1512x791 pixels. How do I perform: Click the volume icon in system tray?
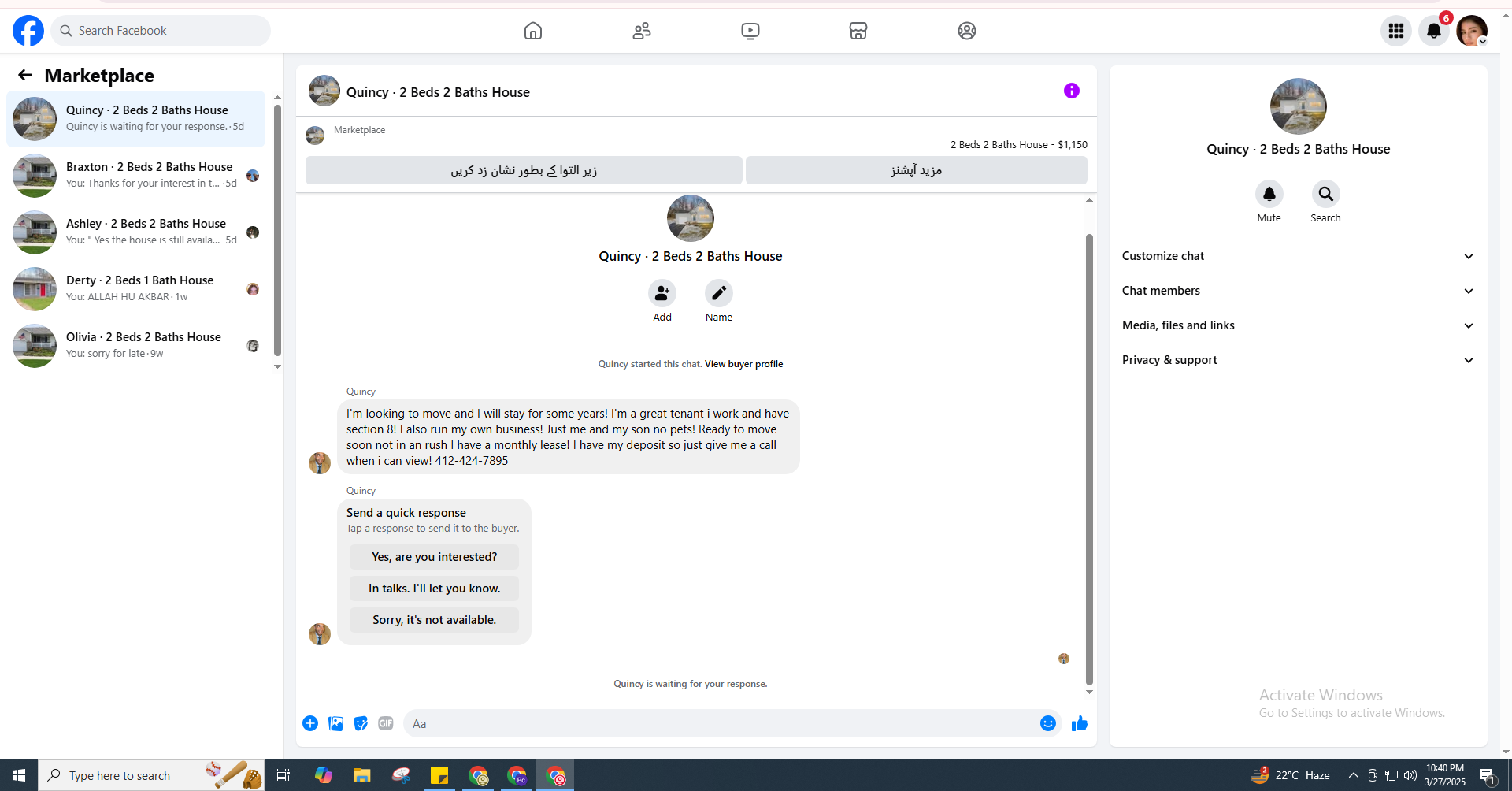[x=1410, y=775]
